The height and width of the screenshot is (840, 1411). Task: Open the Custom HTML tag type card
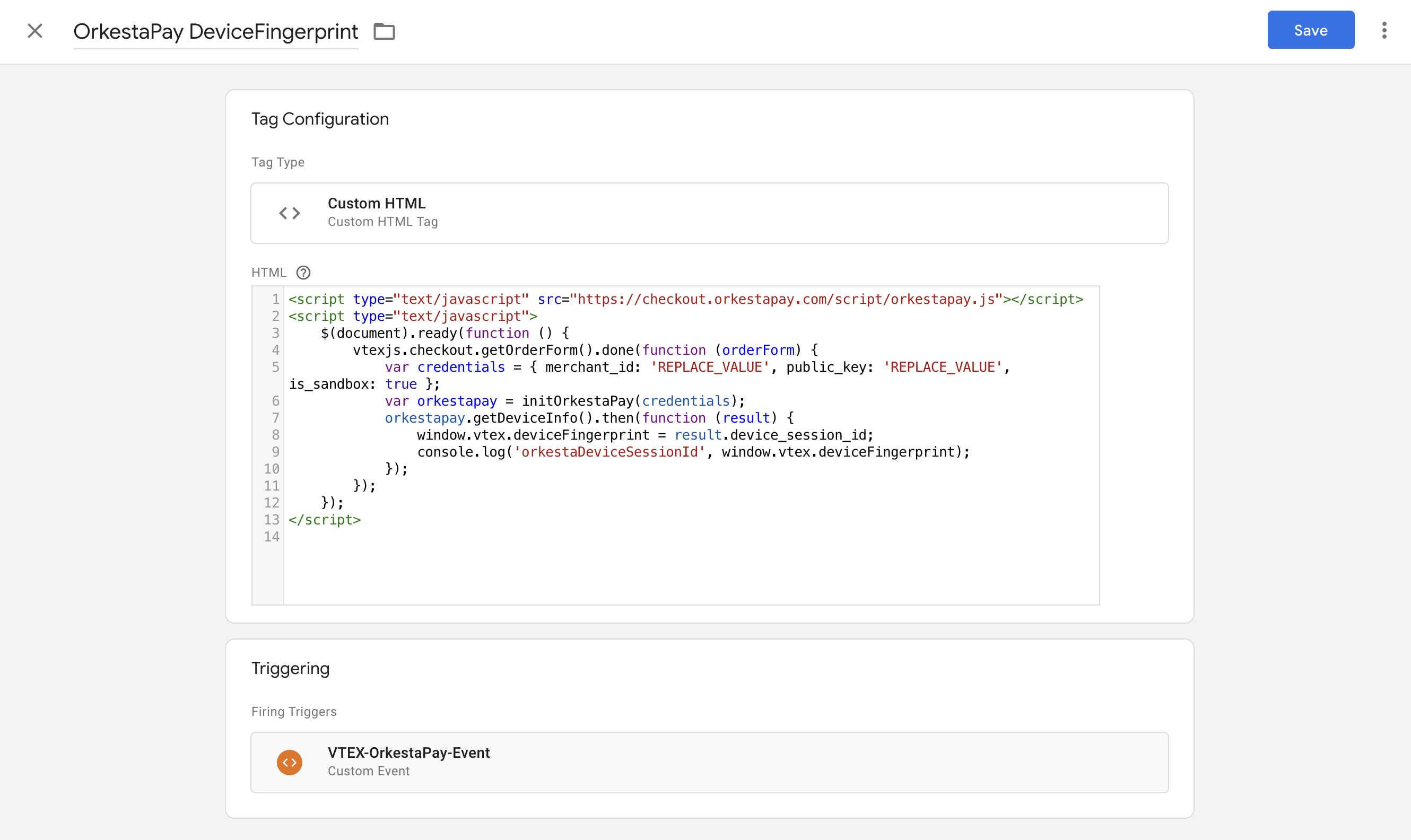click(x=709, y=213)
